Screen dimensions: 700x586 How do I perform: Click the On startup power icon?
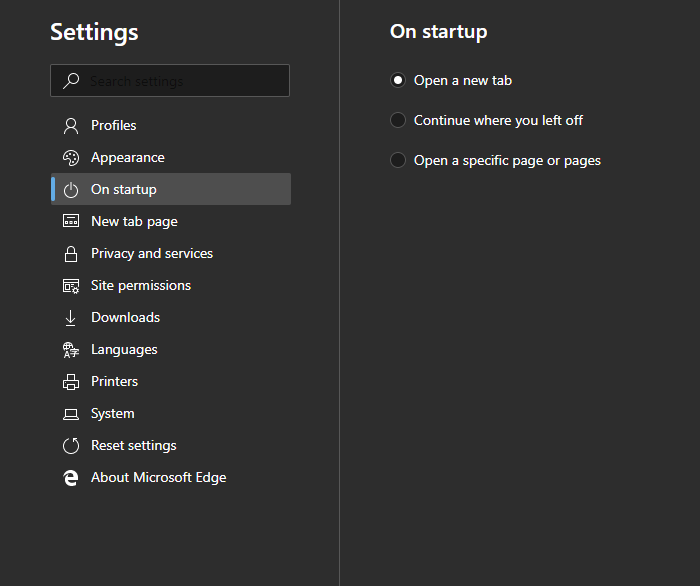tap(71, 189)
